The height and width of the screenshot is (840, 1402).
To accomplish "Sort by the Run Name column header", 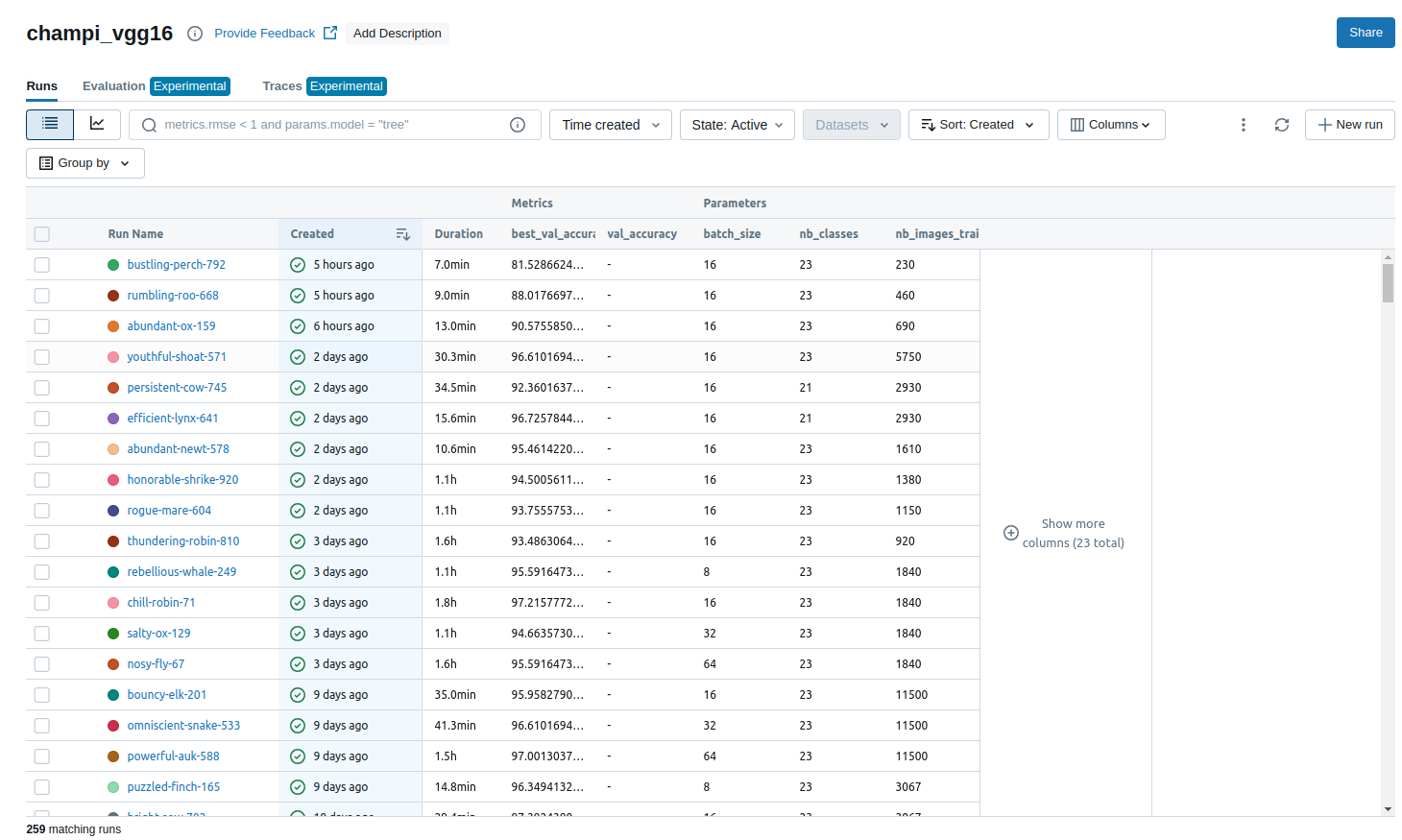I will pos(135,234).
